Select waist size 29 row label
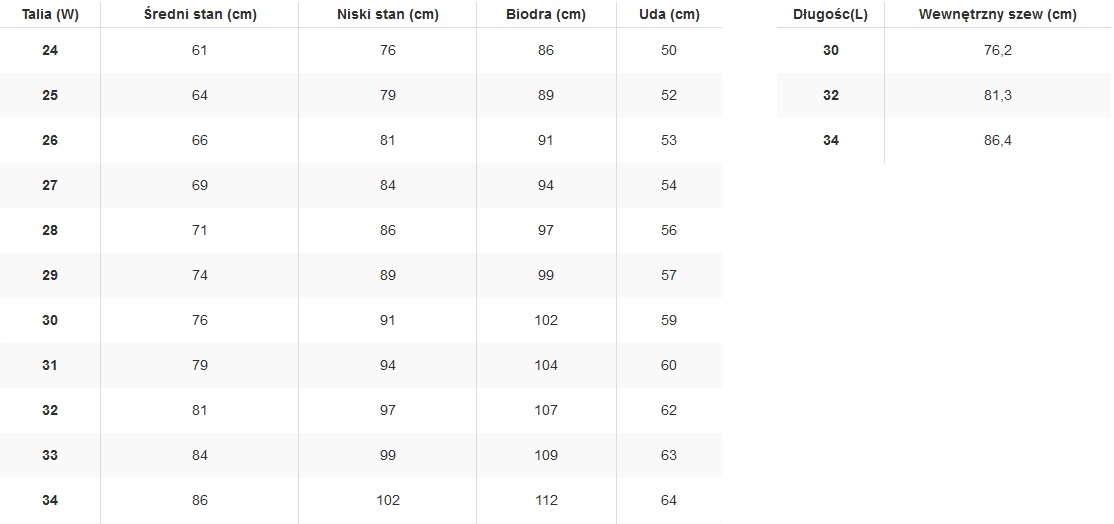This screenshot has height=524, width=1114. point(50,275)
